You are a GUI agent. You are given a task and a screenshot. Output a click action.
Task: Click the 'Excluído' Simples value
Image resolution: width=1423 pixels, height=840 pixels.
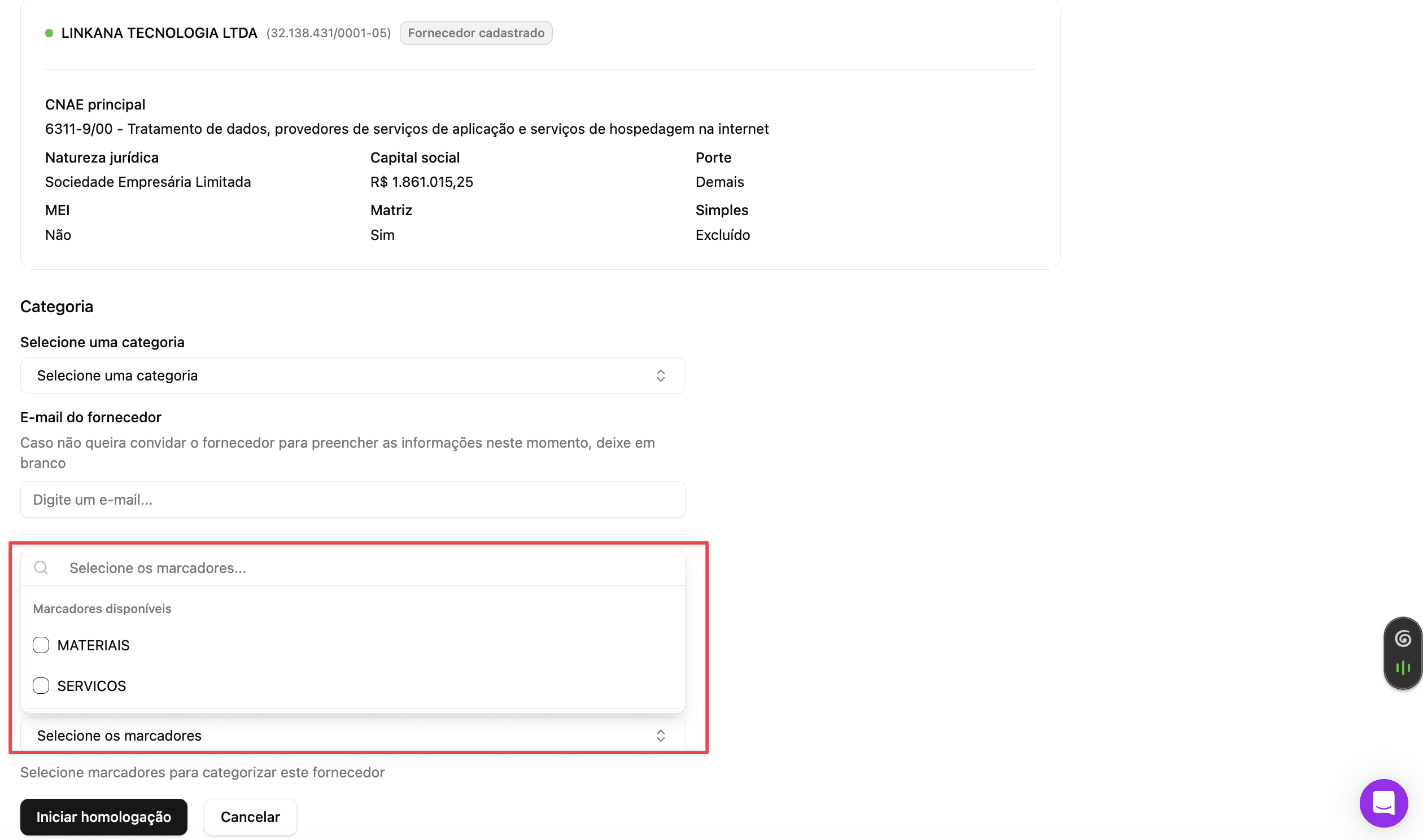(x=723, y=235)
